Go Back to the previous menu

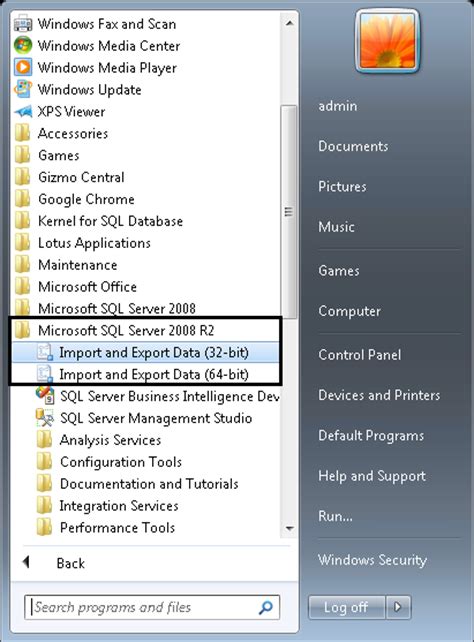70,563
